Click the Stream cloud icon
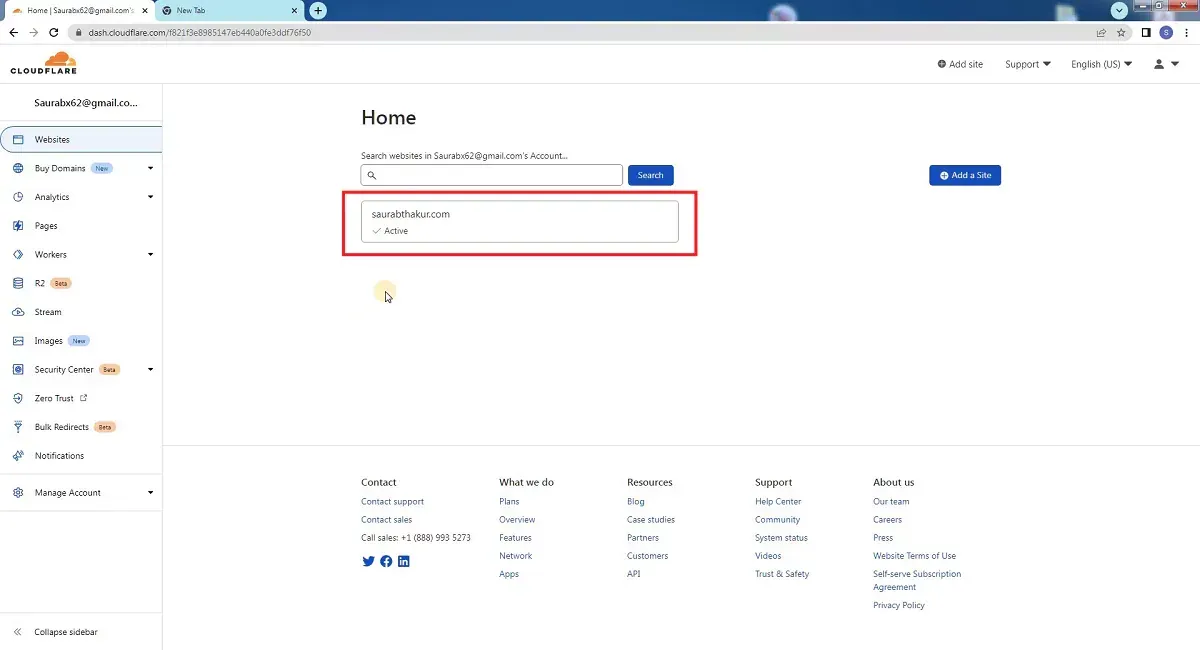 (18, 312)
